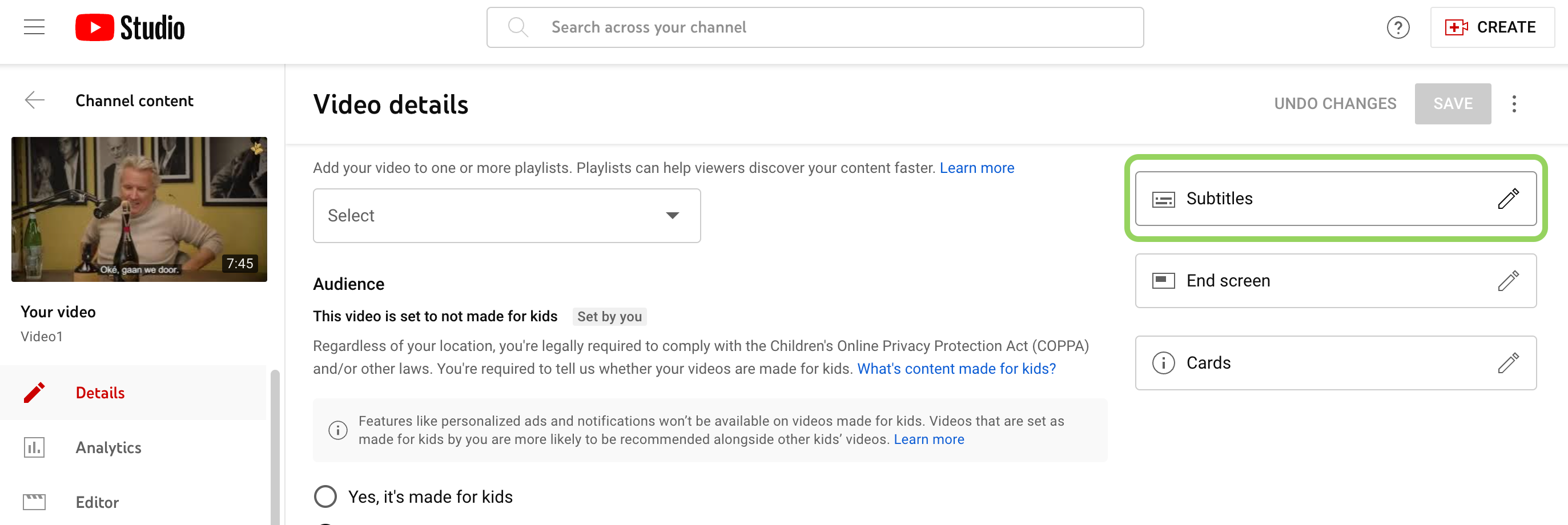Click the sidebar vertical scrollbar
1568x525 pixels.
pyautogui.click(x=275, y=447)
